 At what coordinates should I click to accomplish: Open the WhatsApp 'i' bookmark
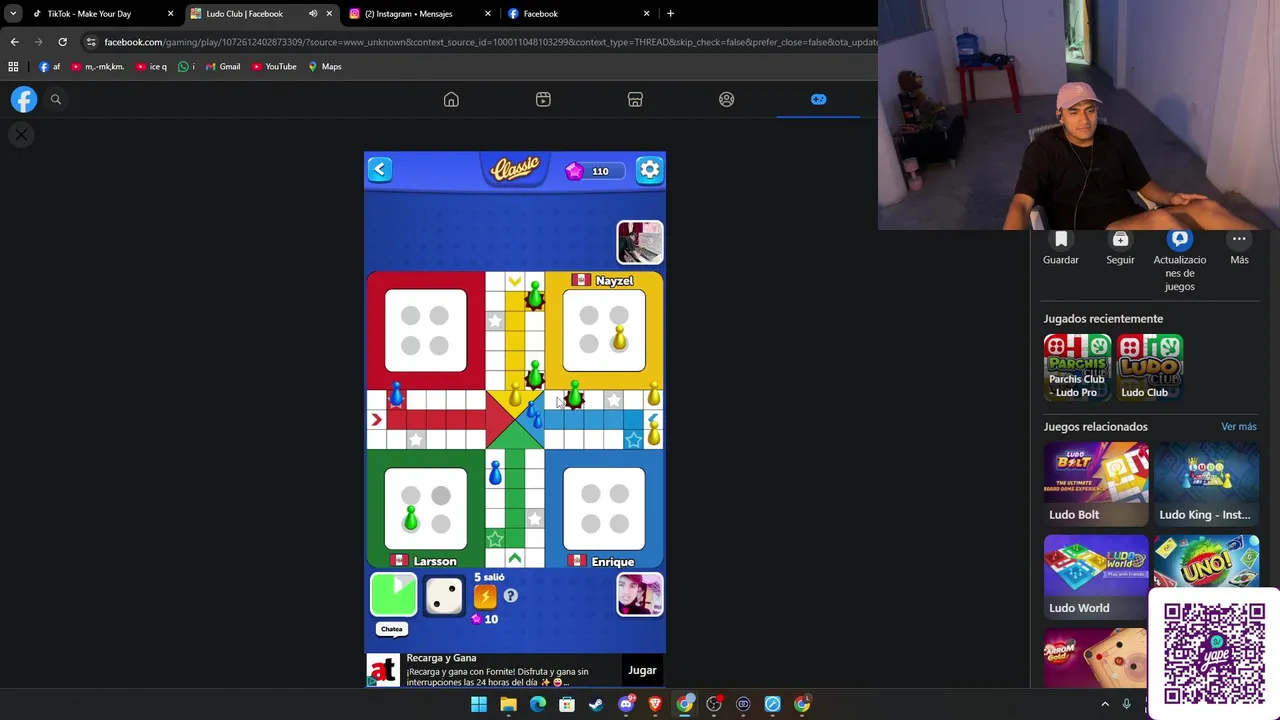(187, 67)
